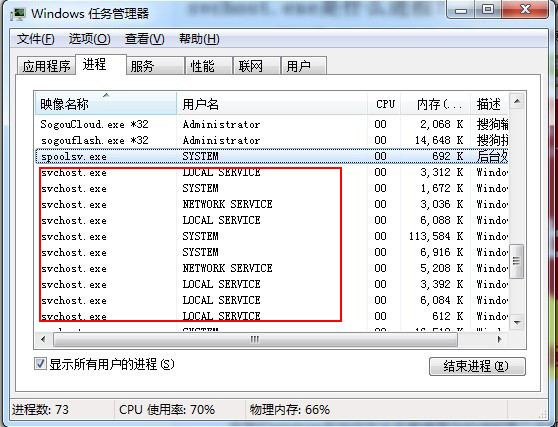Click 进程数: 73 status entry
This screenshot has width=558, height=427.
pyautogui.click(x=40, y=410)
